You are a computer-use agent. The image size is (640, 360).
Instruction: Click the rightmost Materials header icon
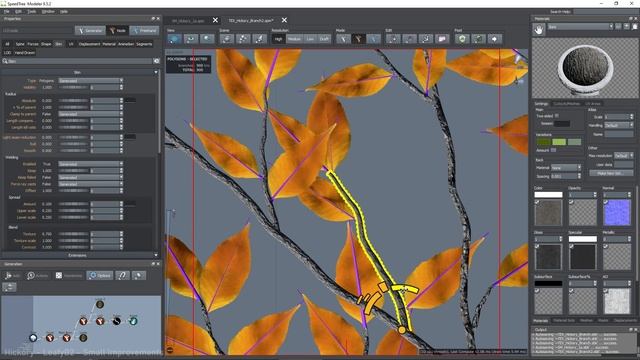635,27
